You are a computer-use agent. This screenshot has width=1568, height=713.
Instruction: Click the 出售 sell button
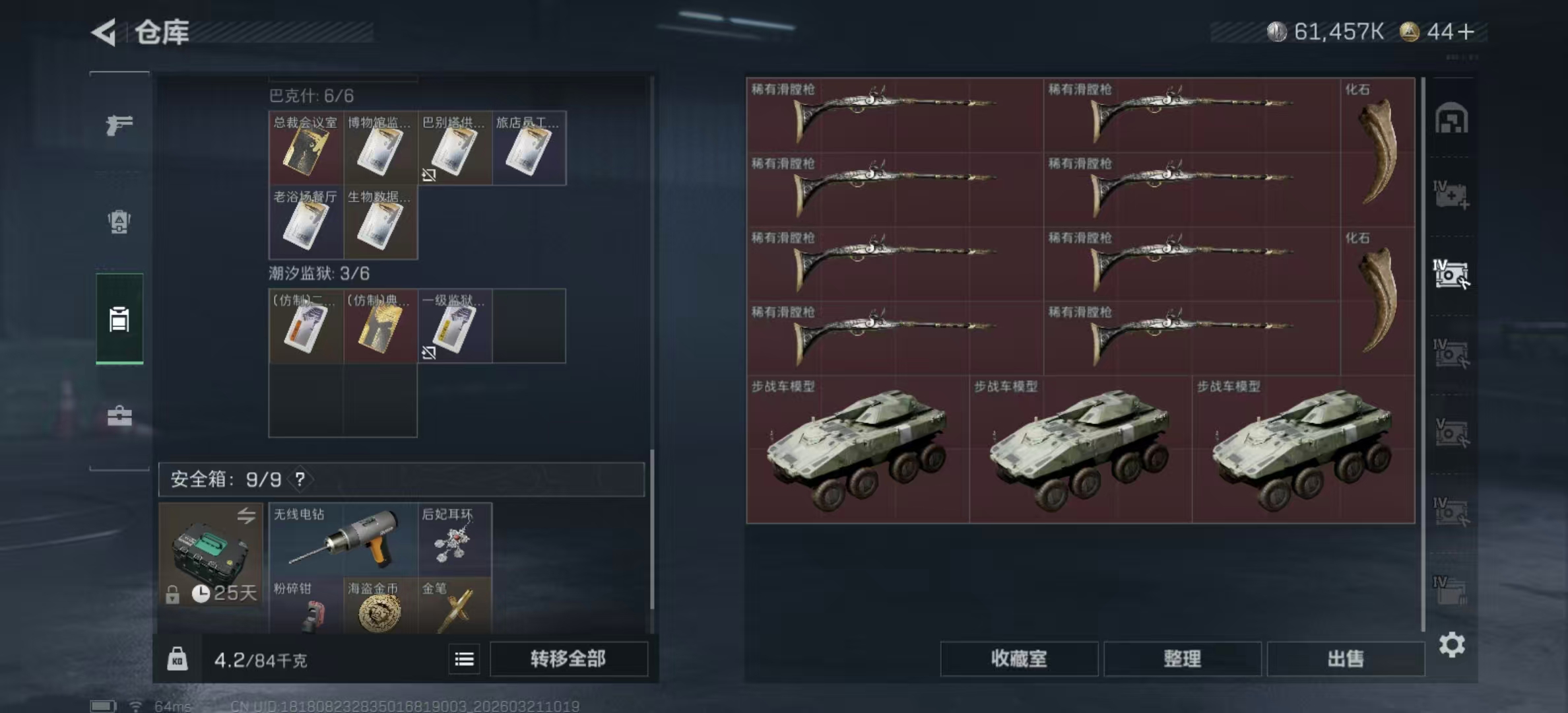click(1346, 659)
